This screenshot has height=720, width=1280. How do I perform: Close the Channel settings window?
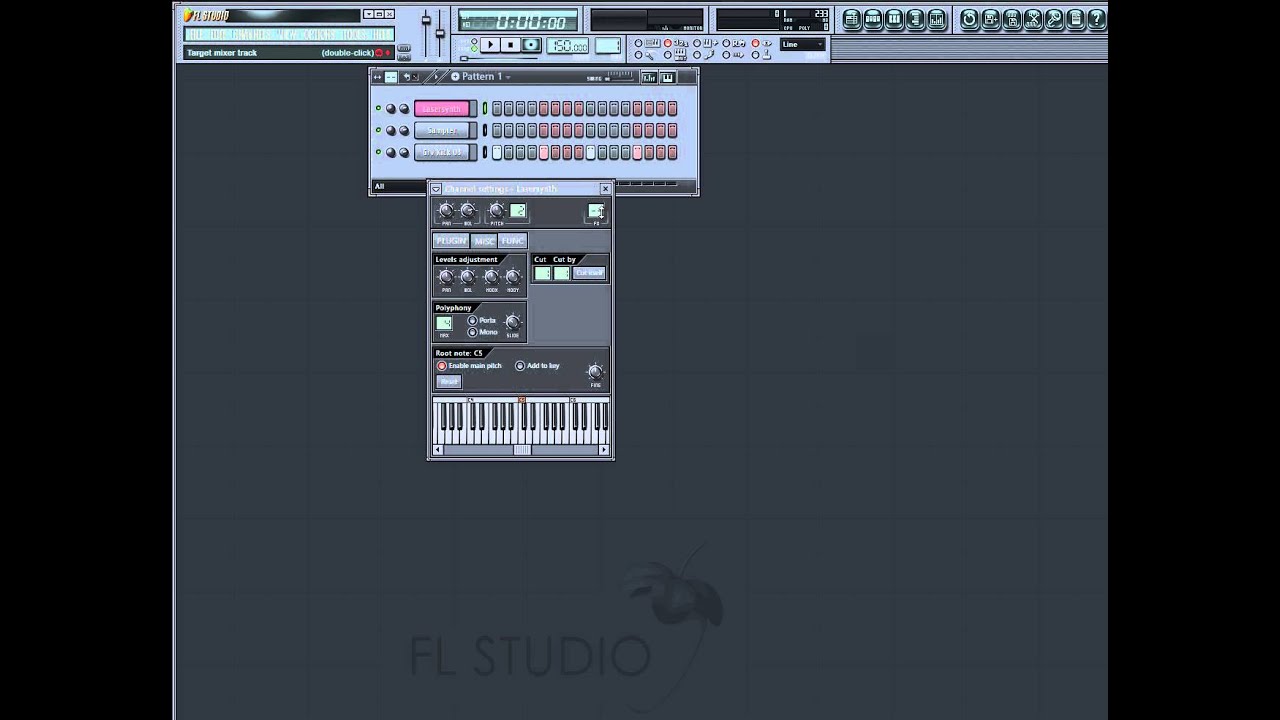[605, 189]
